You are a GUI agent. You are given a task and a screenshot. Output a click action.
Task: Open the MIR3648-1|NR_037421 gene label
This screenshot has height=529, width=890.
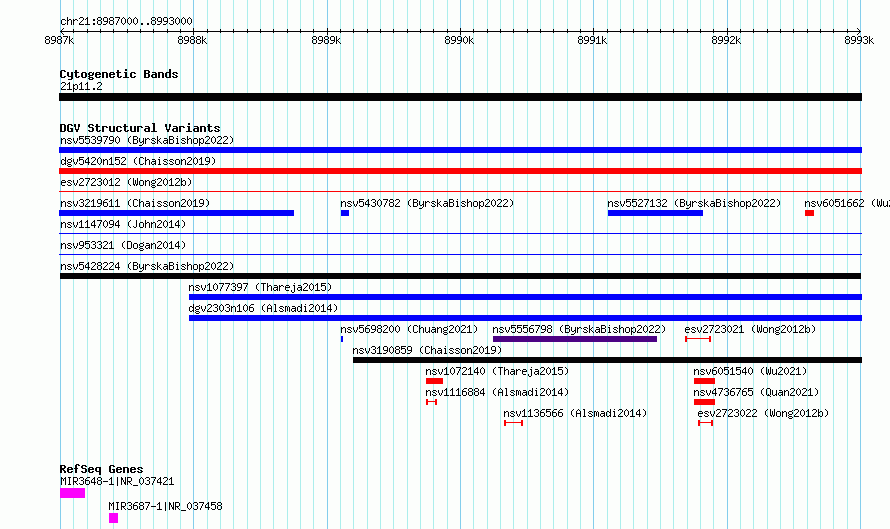[x=117, y=481]
